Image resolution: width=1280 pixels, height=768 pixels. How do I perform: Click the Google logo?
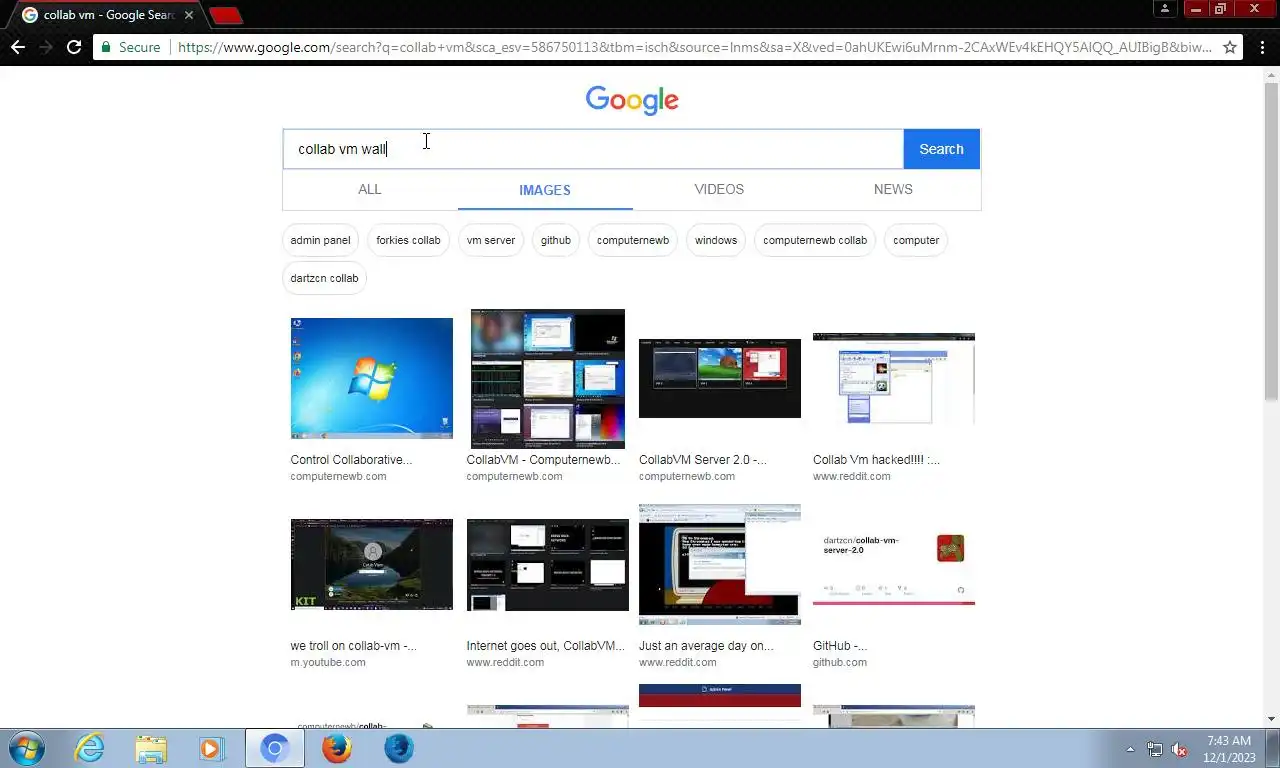click(632, 100)
